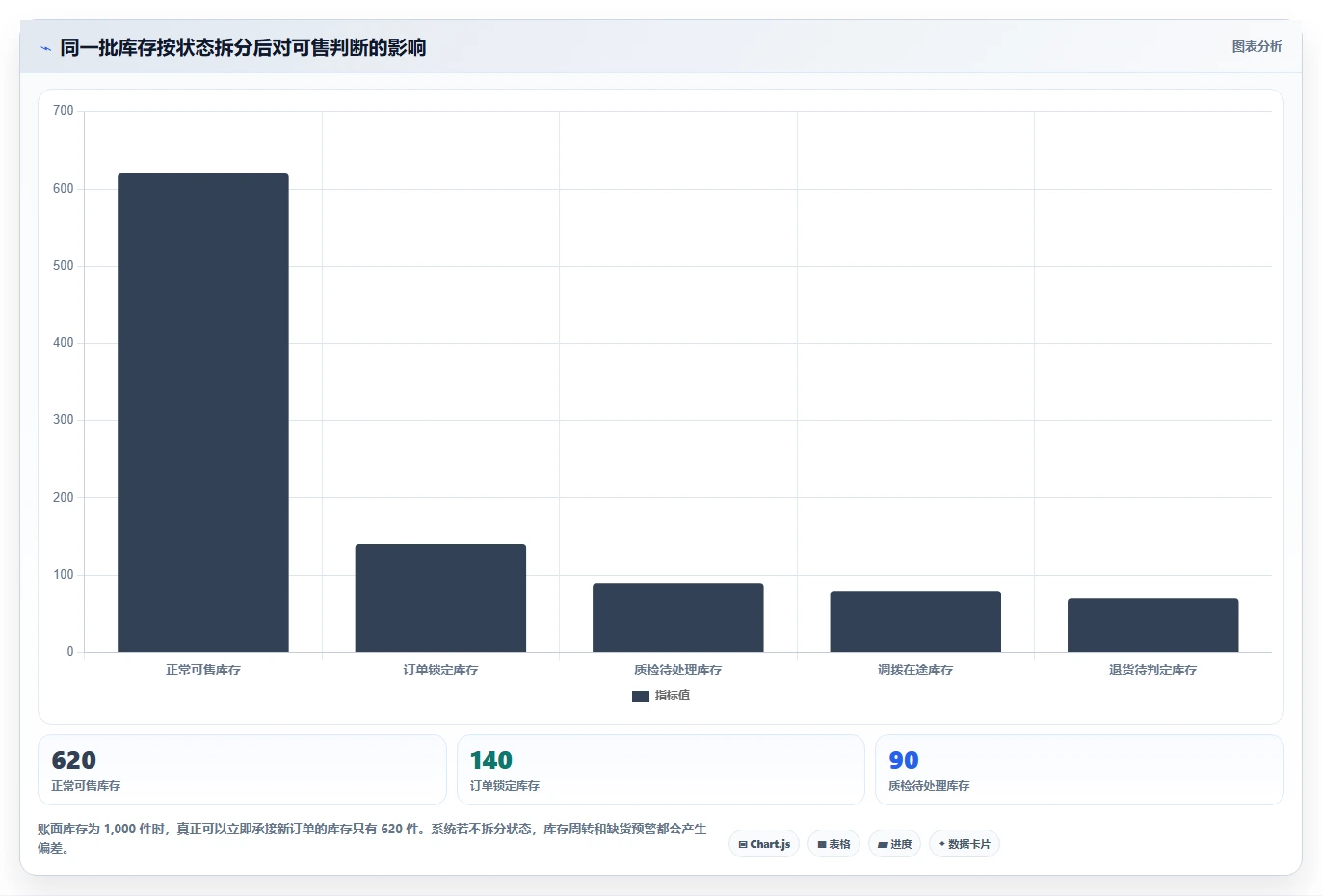Select the 620 正常可售库存 data card

click(x=242, y=770)
